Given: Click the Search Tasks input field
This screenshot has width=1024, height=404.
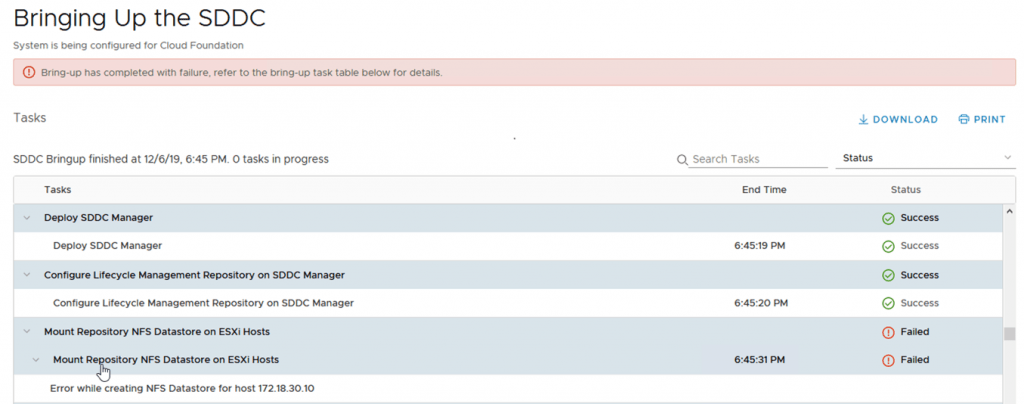Looking at the screenshot, I should click(758, 159).
